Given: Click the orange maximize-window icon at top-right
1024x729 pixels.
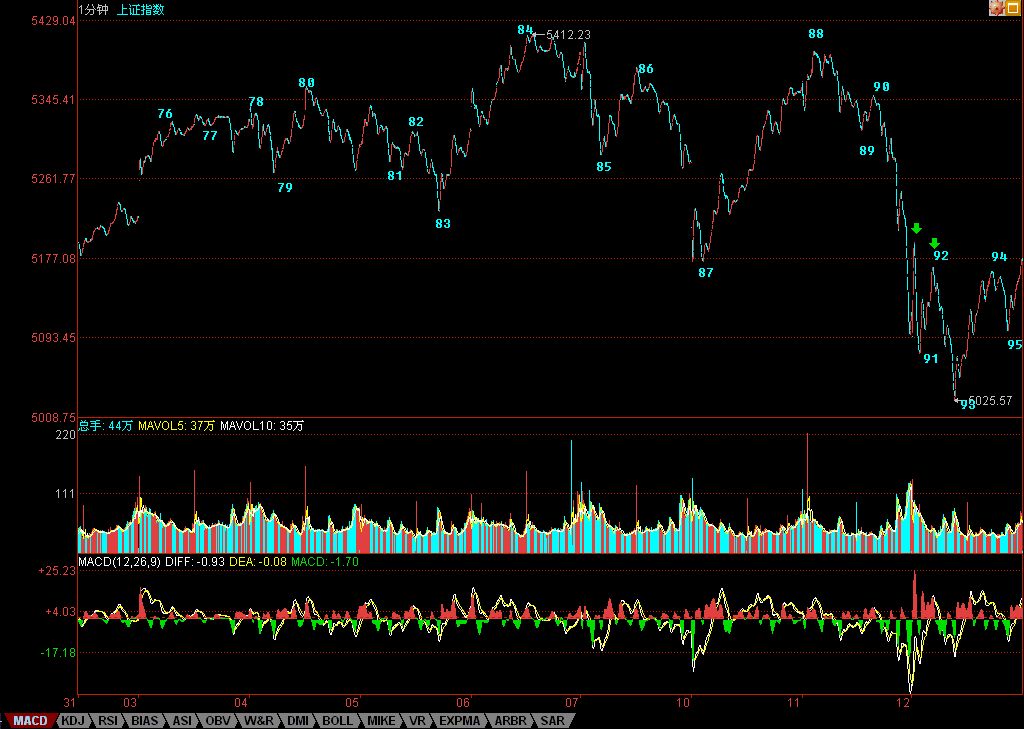Looking at the screenshot, I should 1014,8.
